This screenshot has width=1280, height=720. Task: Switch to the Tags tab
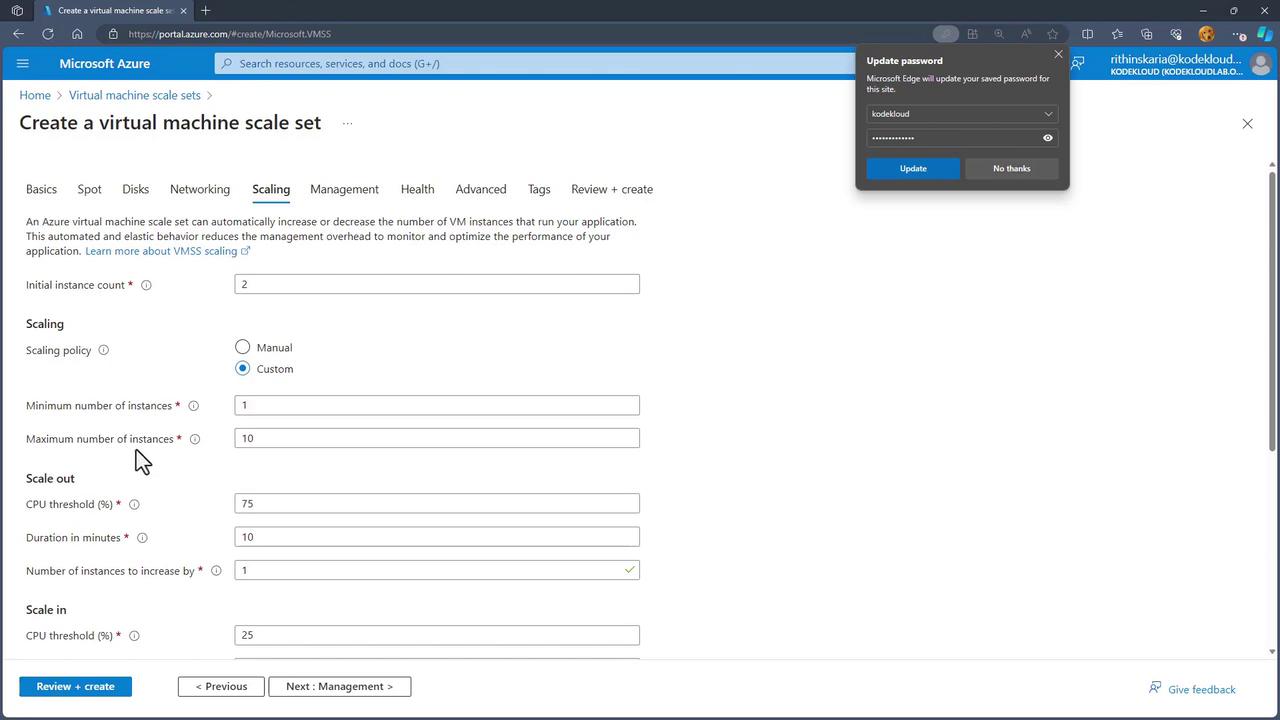click(x=539, y=189)
